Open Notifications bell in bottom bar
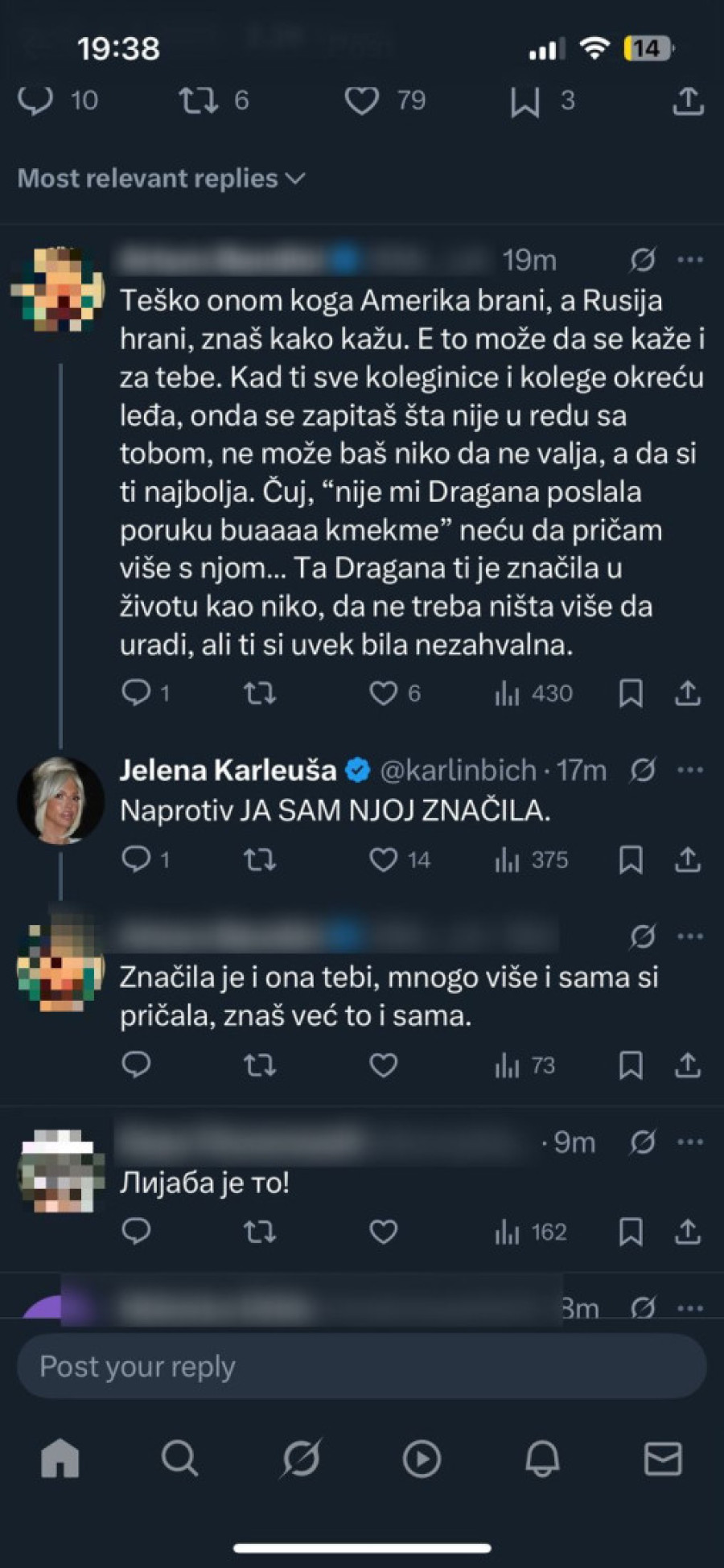The height and width of the screenshot is (1568, 724). click(542, 1458)
